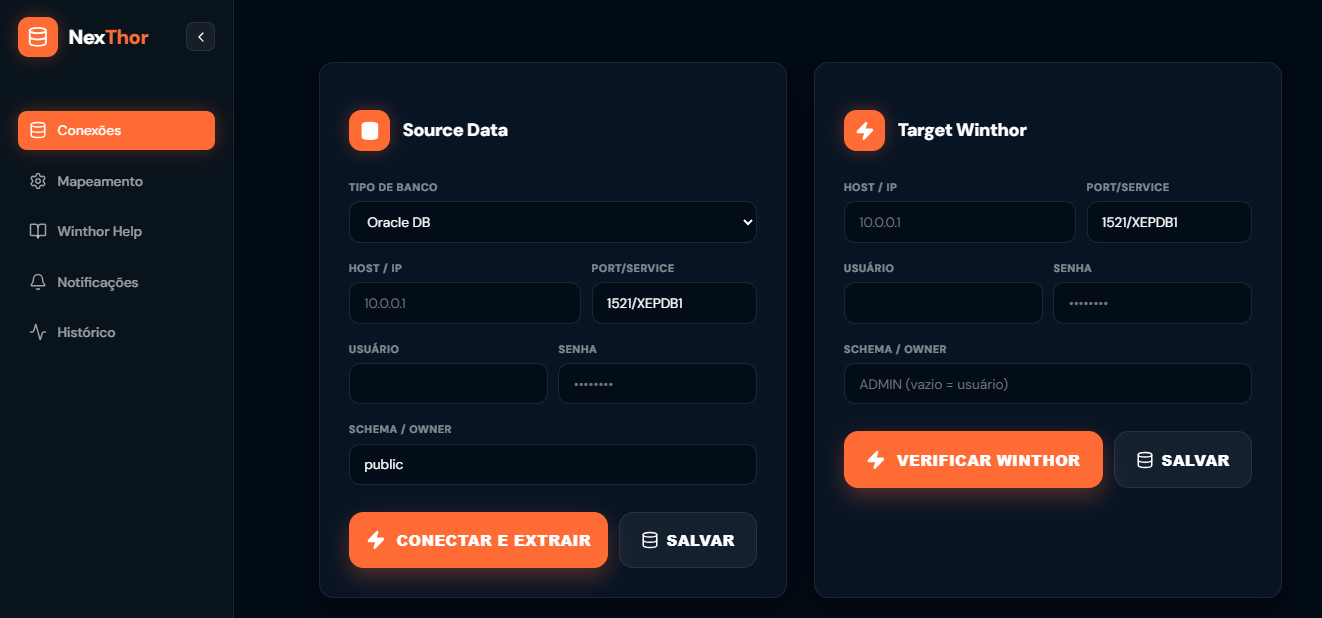Click the Target Winthor heading text
The height and width of the screenshot is (618, 1322).
tap(962, 130)
